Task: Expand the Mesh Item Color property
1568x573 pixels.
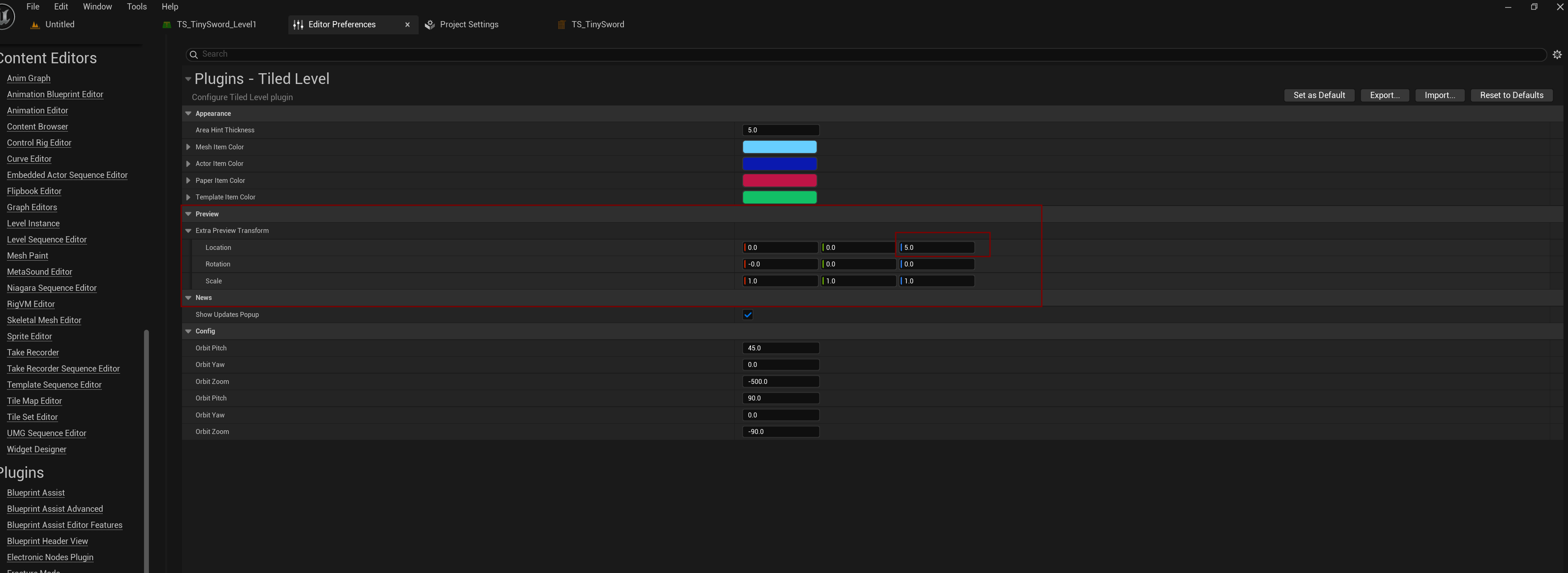Action: point(188,147)
